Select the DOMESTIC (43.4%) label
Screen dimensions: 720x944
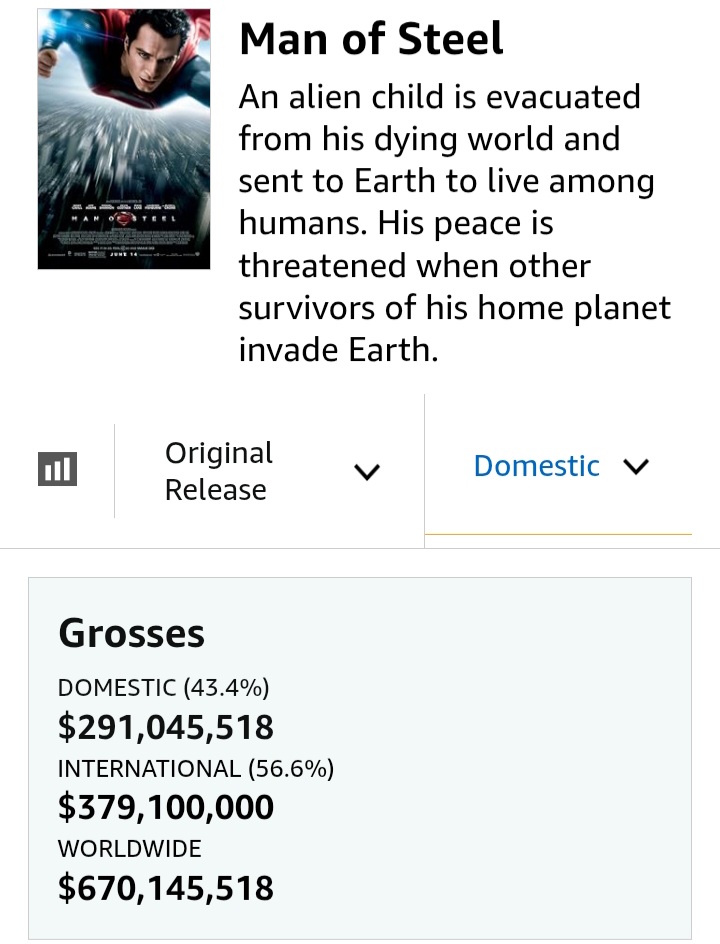[x=163, y=687]
